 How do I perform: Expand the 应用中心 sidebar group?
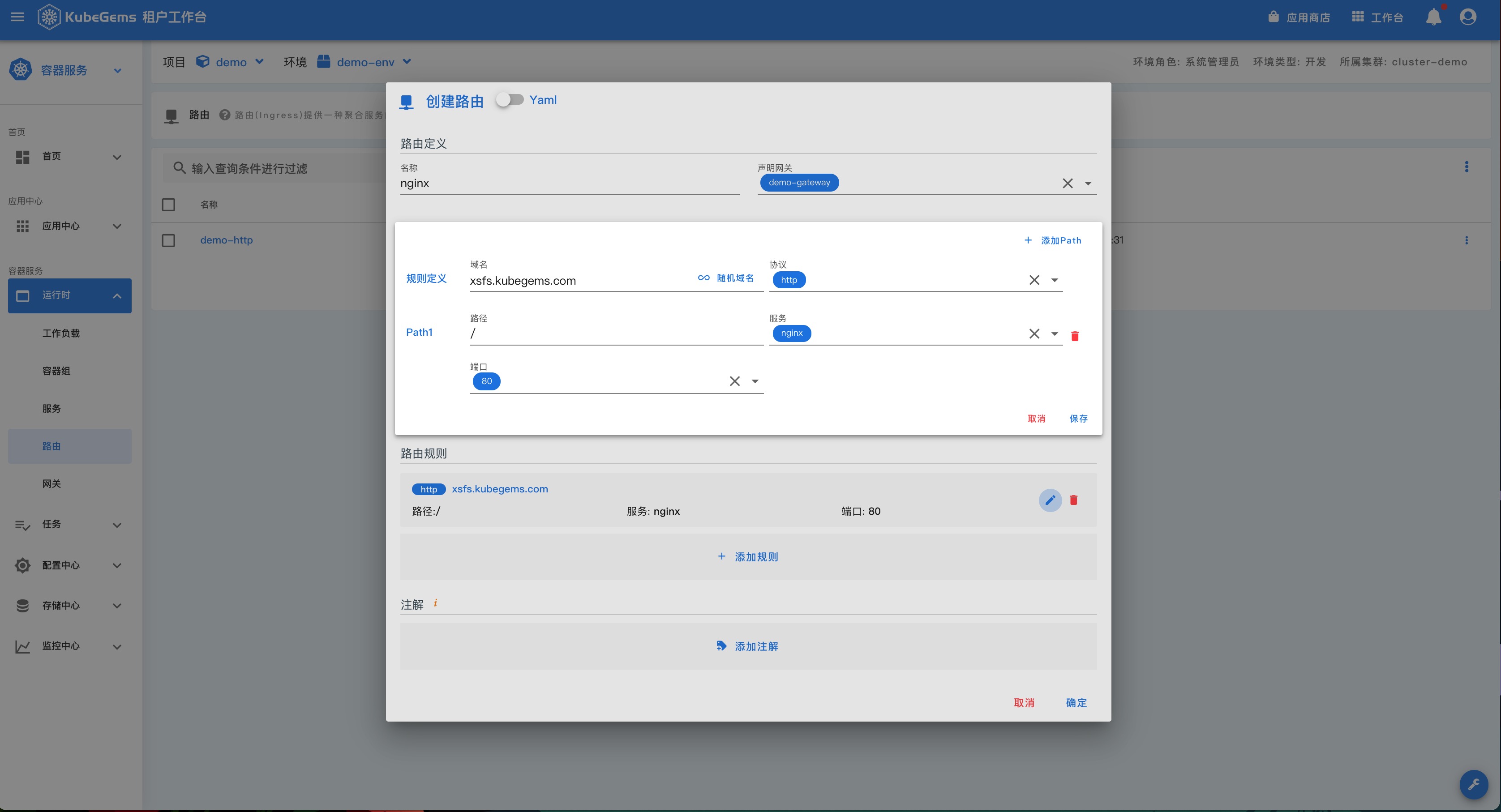pyautogui.click(x=70, y=226)
